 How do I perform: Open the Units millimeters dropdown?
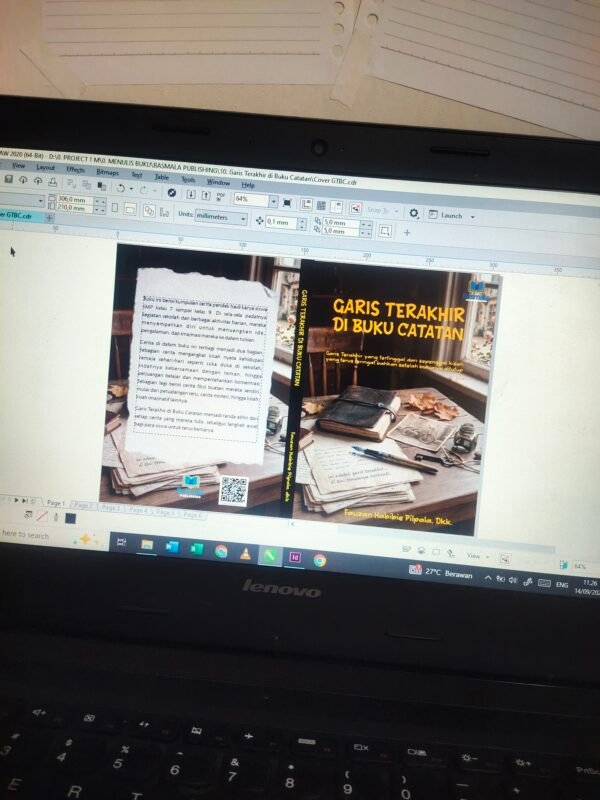[x=243, y=219]
